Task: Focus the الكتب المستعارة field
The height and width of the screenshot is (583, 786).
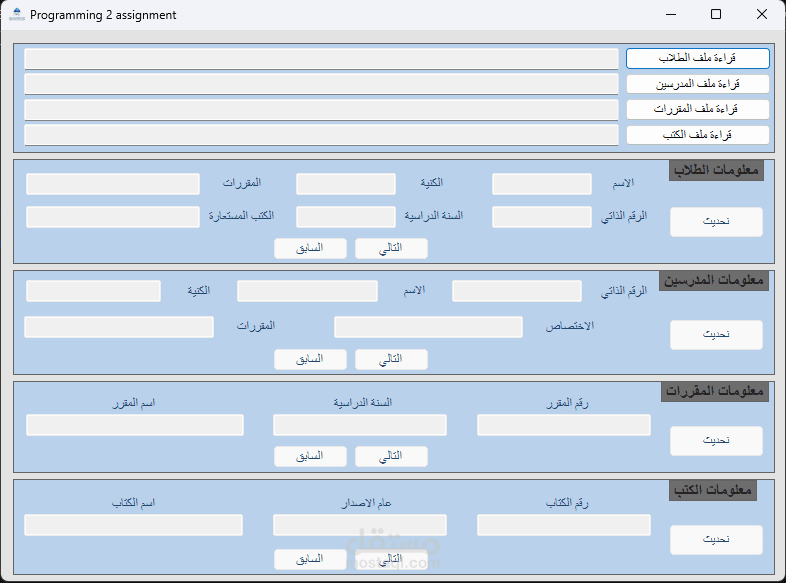Action: (113, 217)
